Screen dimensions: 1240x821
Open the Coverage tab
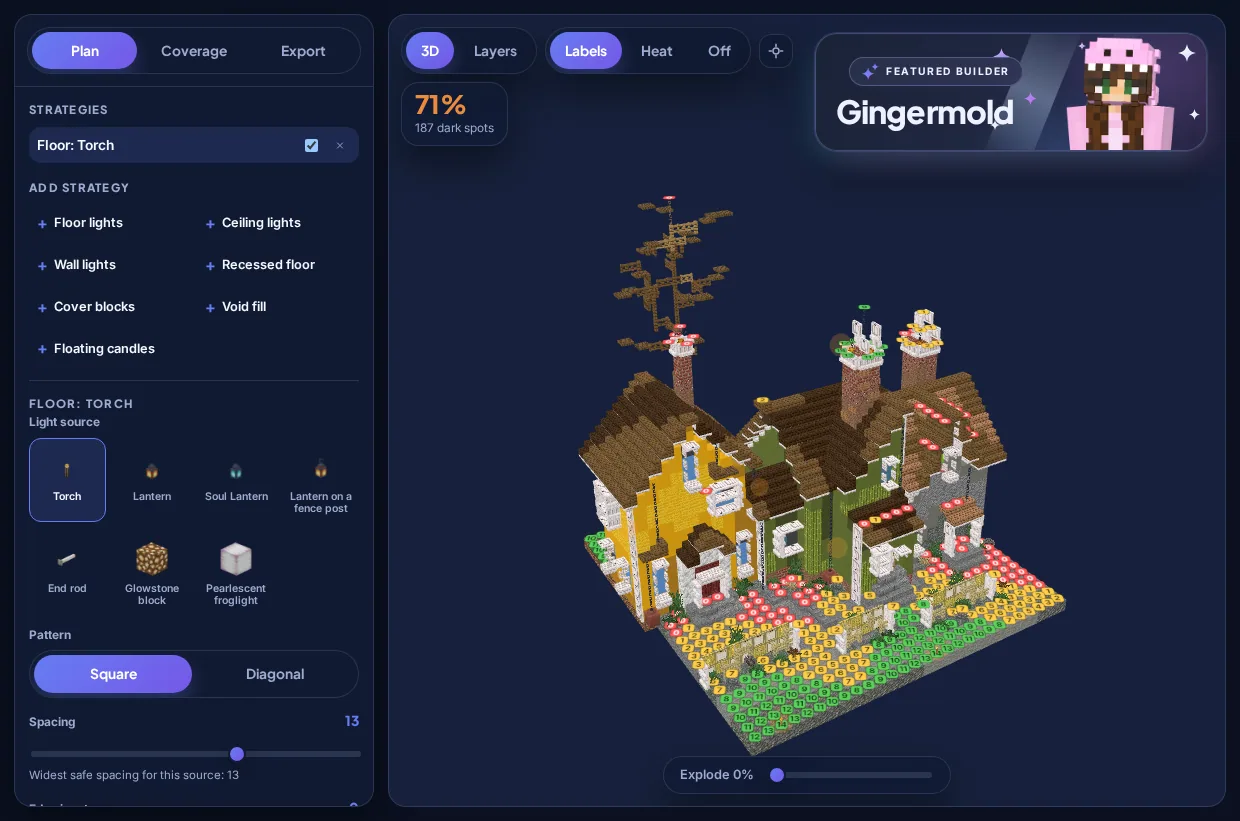tap(194, 51)
